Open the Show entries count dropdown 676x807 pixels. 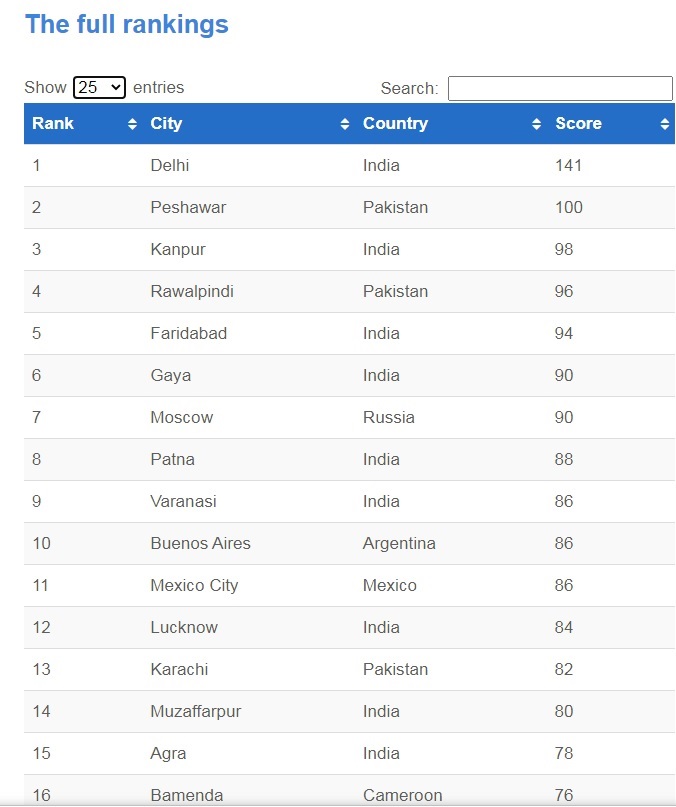coord(99,88)
